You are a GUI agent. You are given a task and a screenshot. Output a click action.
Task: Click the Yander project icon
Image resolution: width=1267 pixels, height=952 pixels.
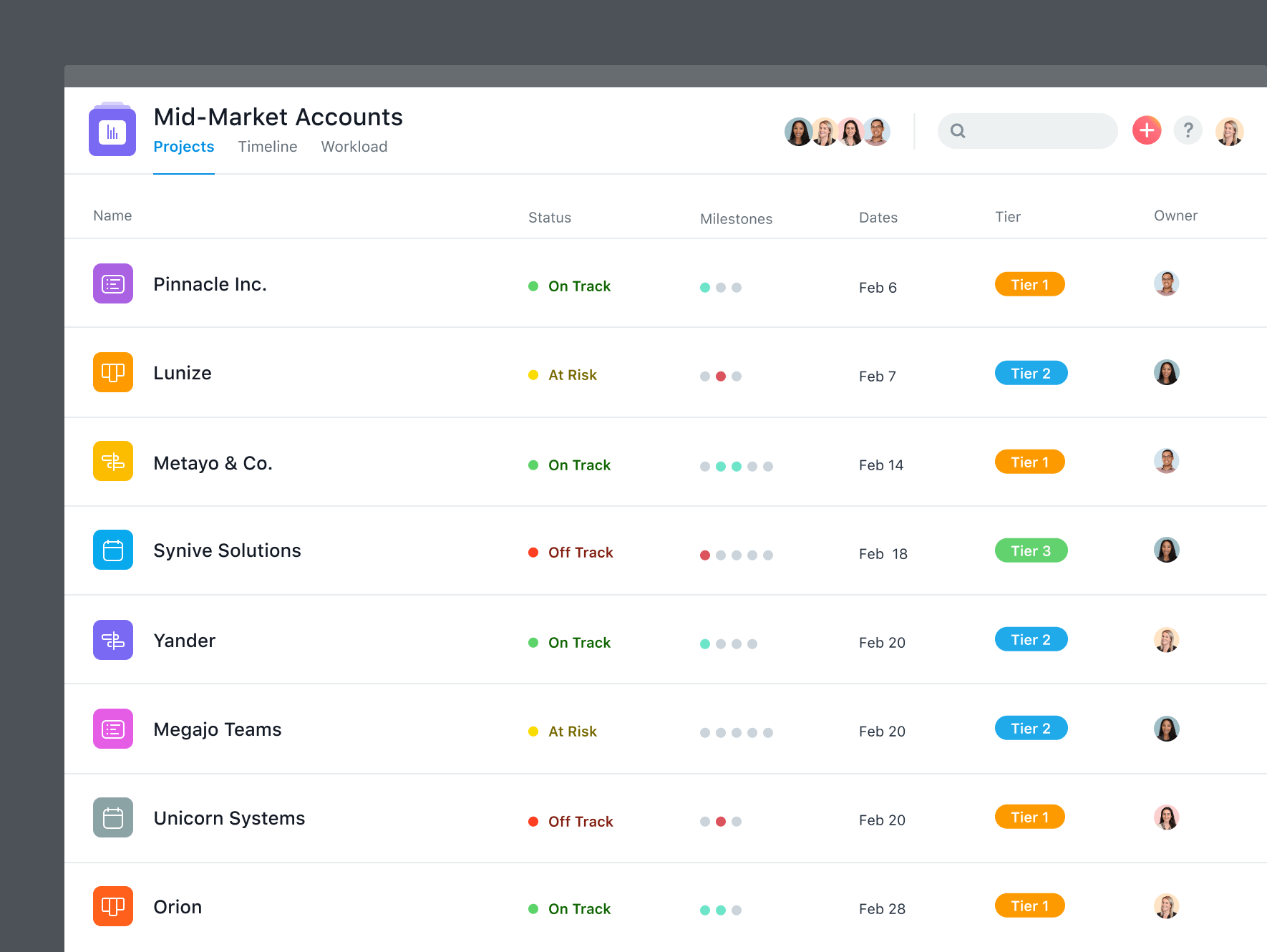[x=112, y=639]
